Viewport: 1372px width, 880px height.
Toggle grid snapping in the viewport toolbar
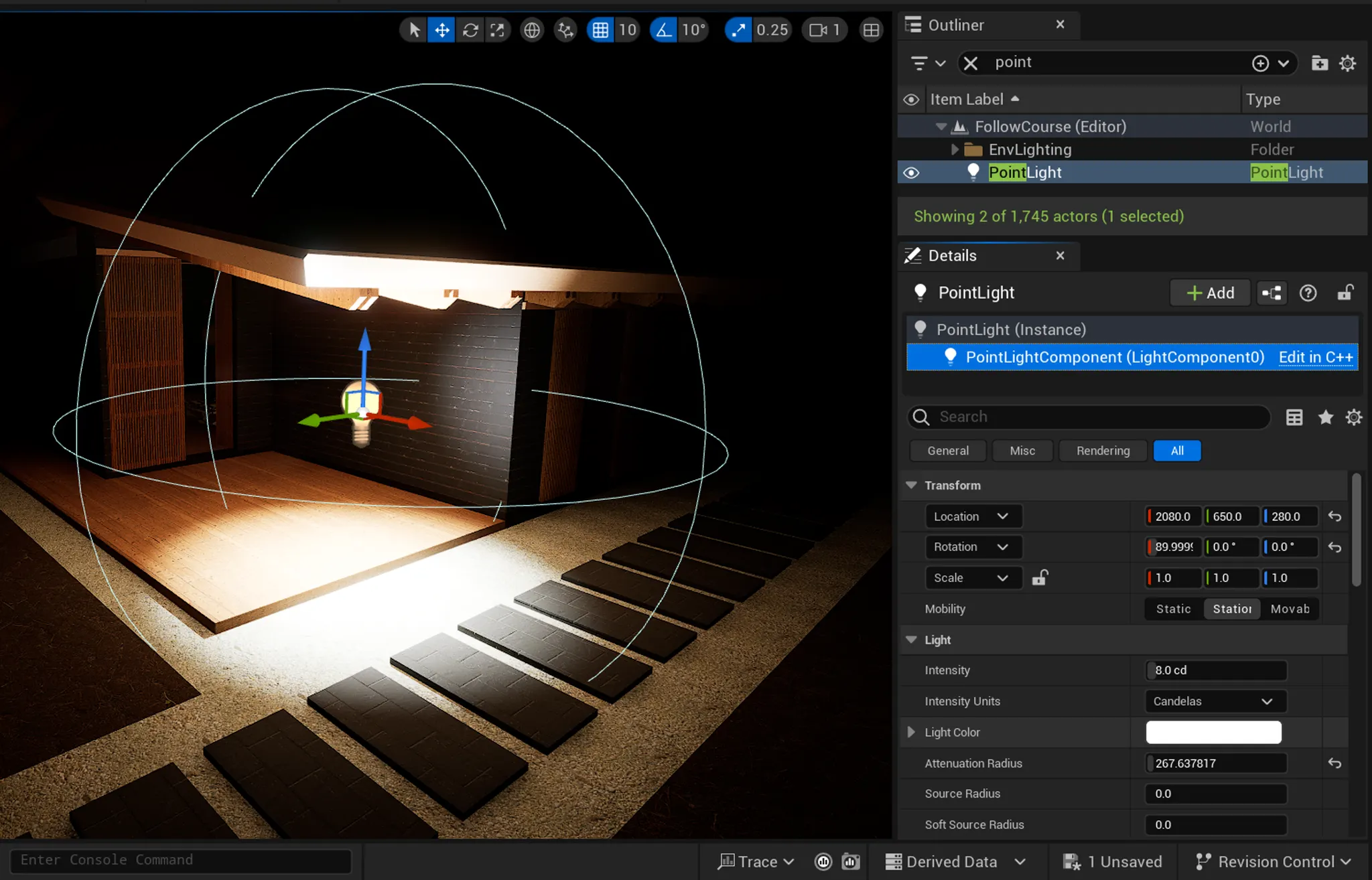[x=600, y=30]
